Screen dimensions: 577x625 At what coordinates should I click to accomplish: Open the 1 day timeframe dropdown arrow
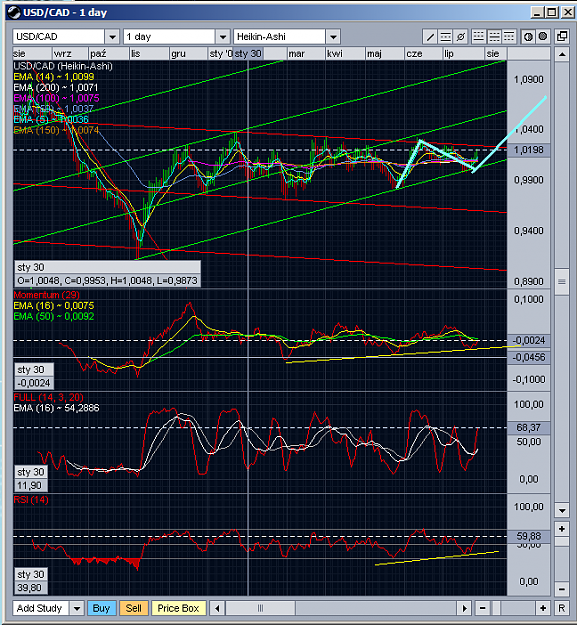coord(223,37)
